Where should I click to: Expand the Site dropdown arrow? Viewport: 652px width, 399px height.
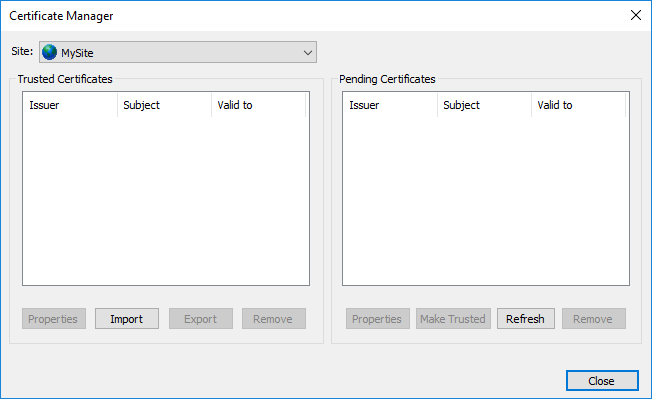pos(308,53)
